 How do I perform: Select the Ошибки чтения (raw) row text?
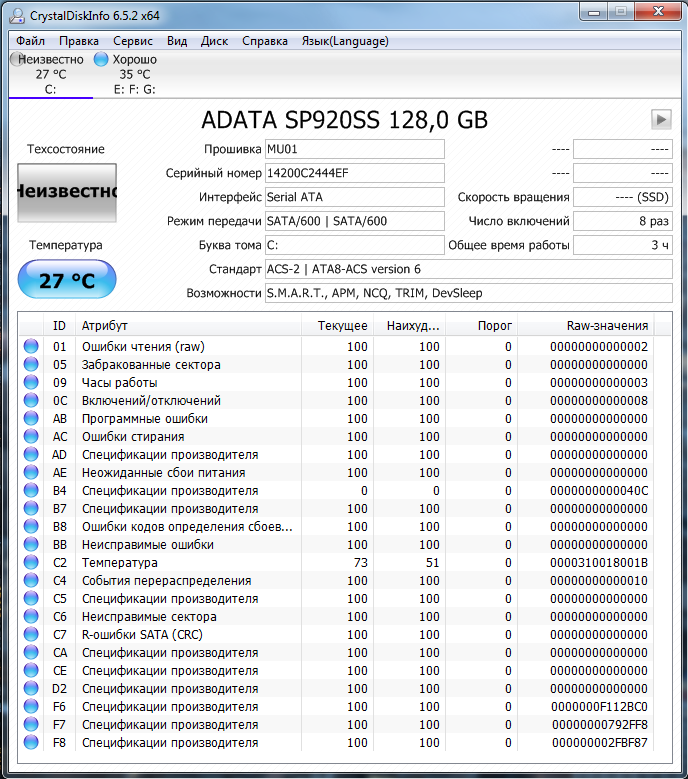[143, 347]
